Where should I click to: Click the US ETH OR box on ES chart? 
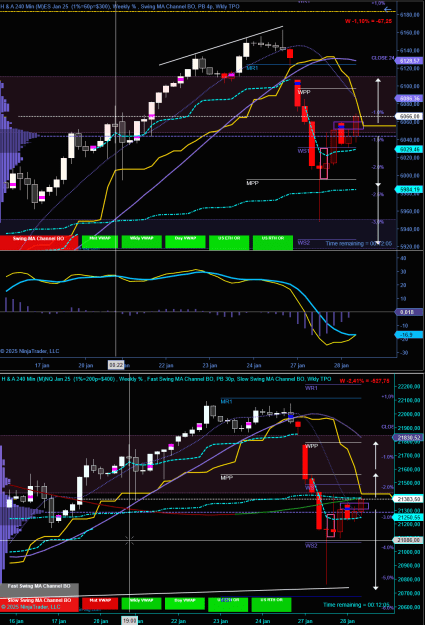(x=229, y=242)
